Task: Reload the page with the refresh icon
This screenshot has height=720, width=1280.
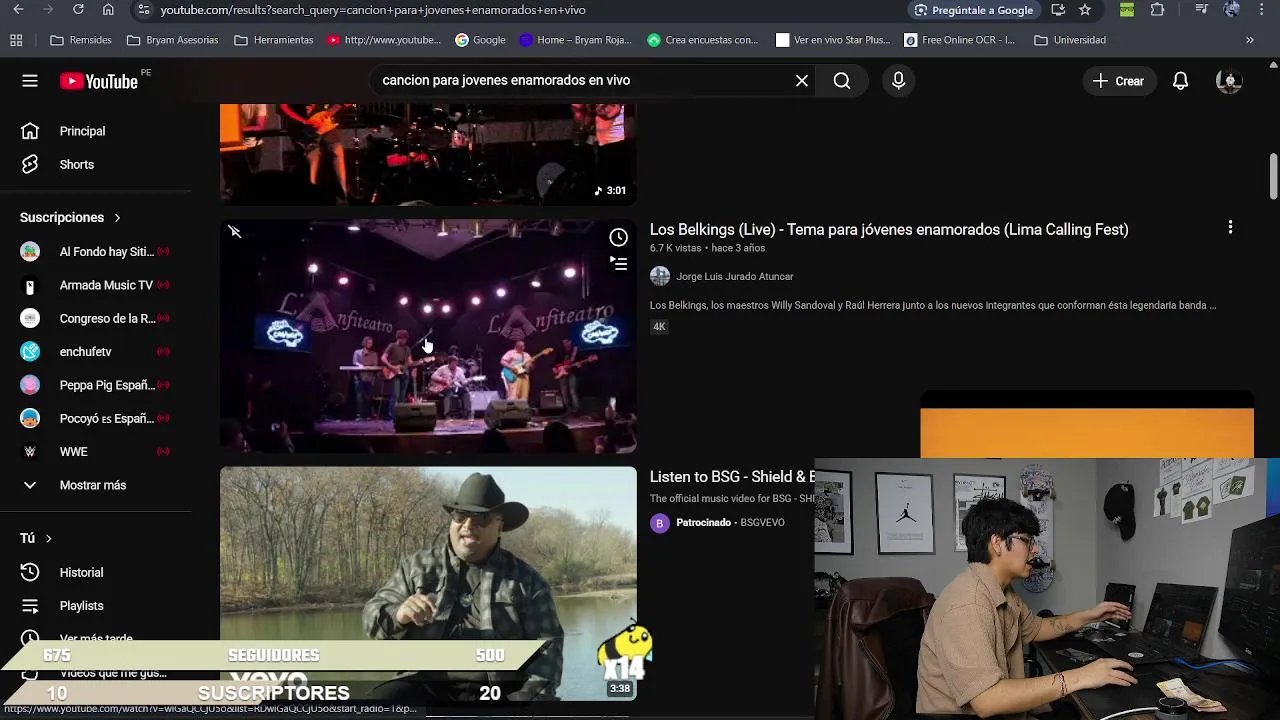Action: pos(78,10)
